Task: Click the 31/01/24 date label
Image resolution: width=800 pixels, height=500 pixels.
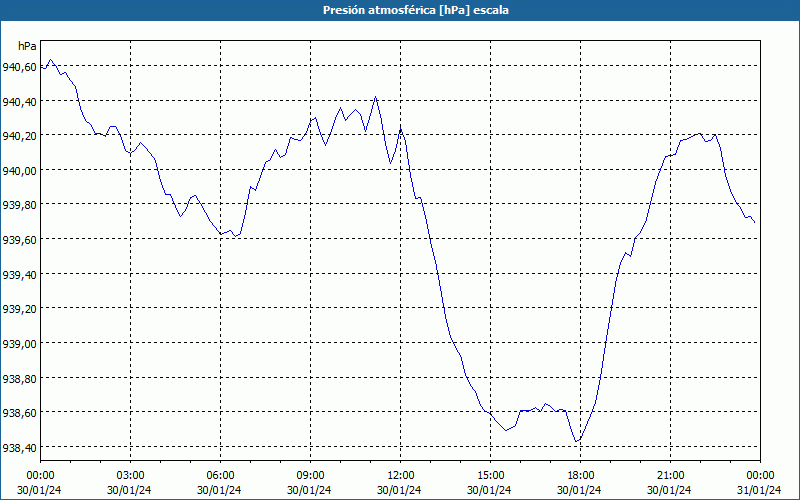Action: (x=759, y=490)
